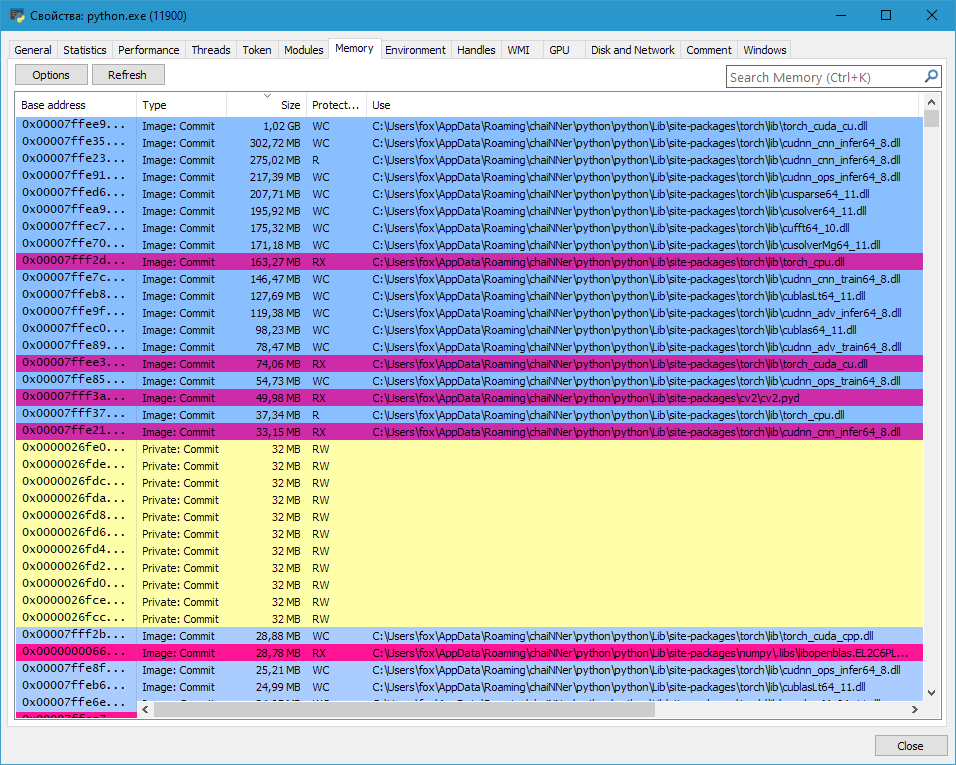The image size is (956, 765).
Task: Sort by Type column header
Action: pyautogui.click(x=181, y=105)
